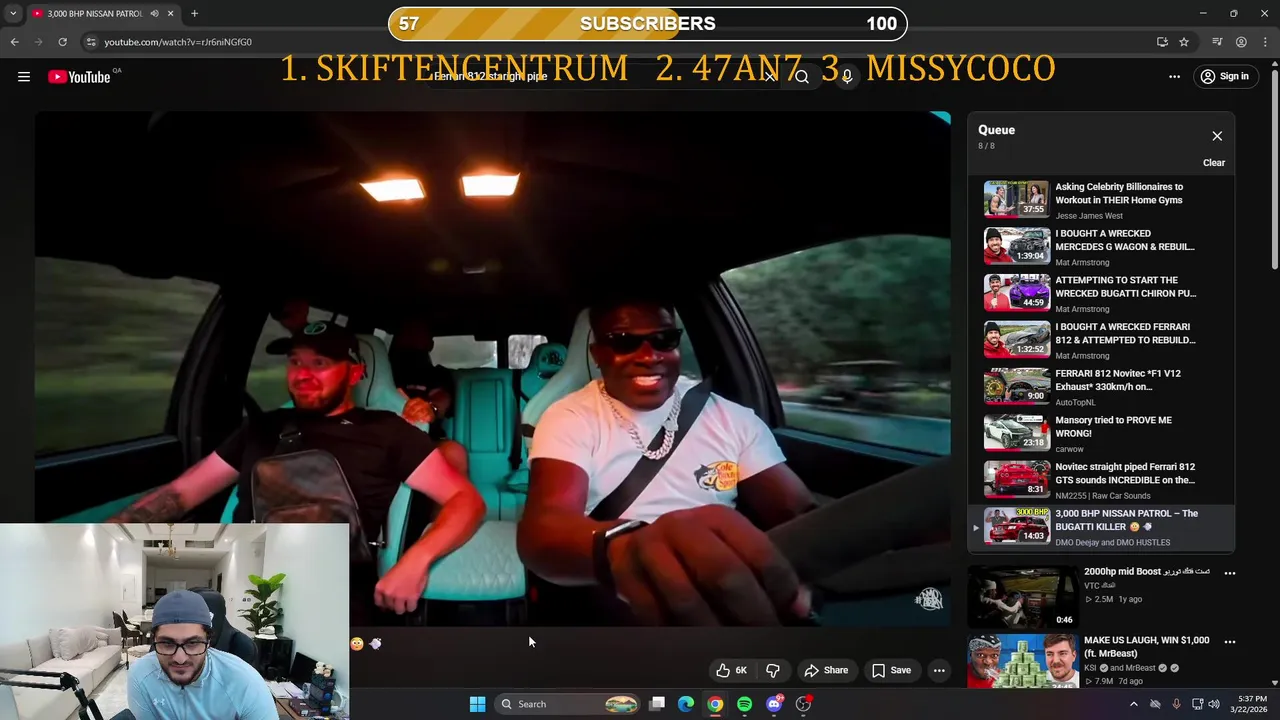
Task: Select Ferrari 812 Novitec F1 V12 Exhaust queue item
Action: (x=1100, y=387)
